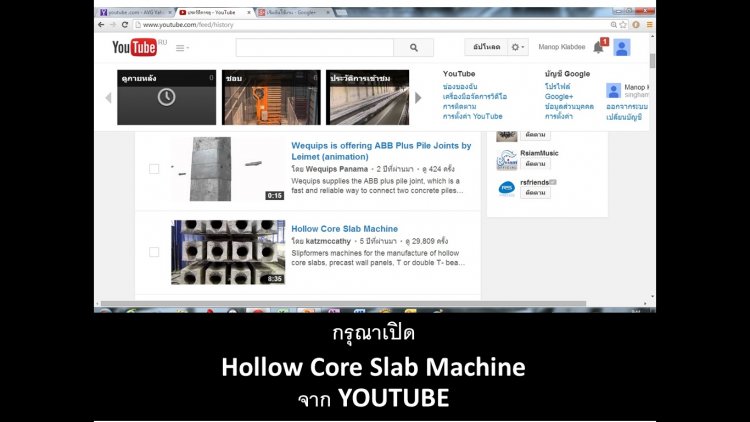Click the horizontal scrollbar at page bottom
The image size is (750, 422).
tap(343, 303)
